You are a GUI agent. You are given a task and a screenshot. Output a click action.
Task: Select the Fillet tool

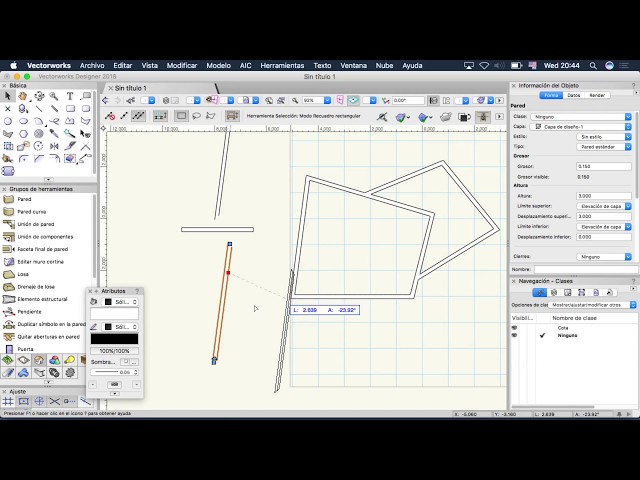pos(23,158)
